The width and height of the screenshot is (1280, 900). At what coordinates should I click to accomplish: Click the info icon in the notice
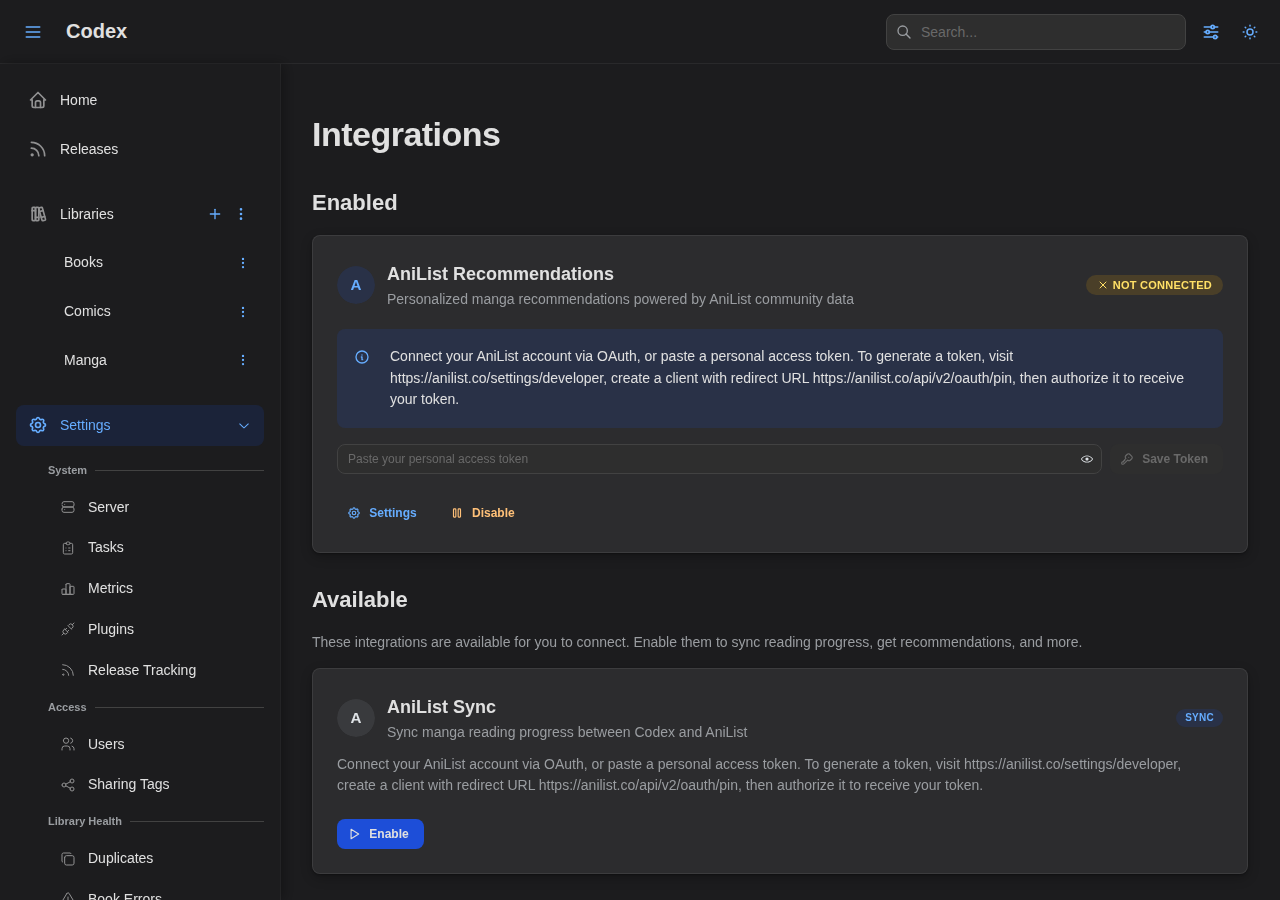click(362, 357)
